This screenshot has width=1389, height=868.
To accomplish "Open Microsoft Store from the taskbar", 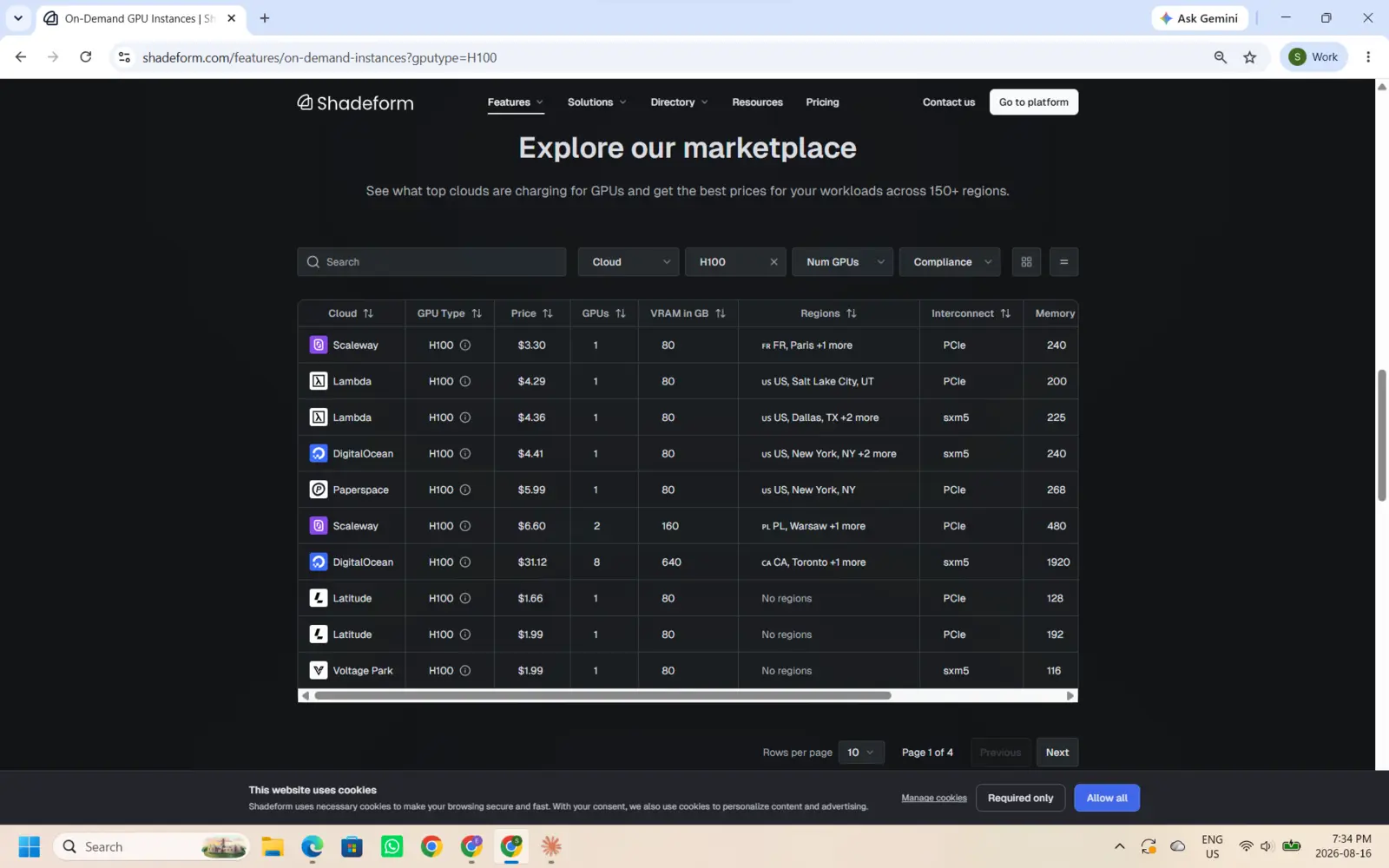I will (352, 846).
